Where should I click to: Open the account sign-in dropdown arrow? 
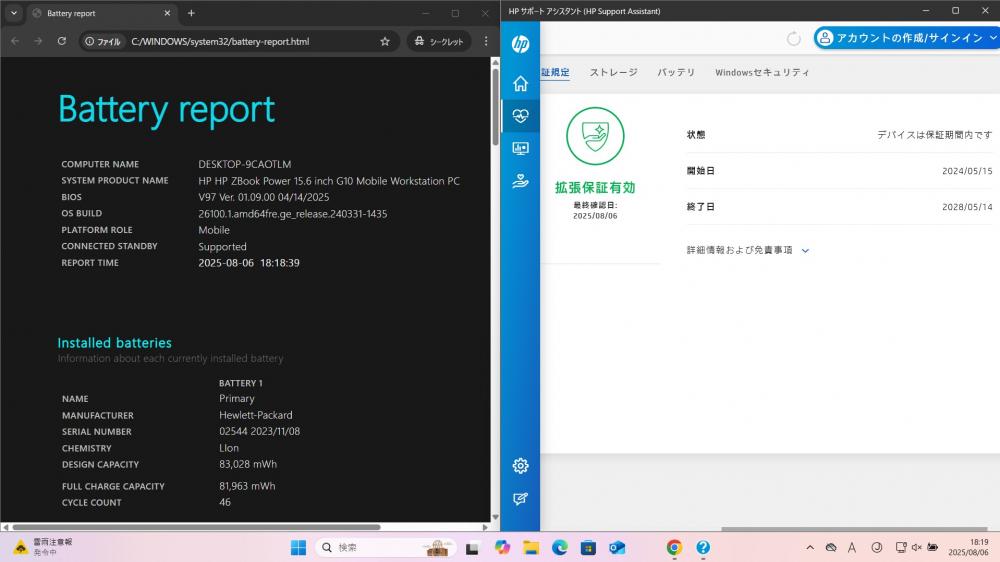(x=993, y=38)
